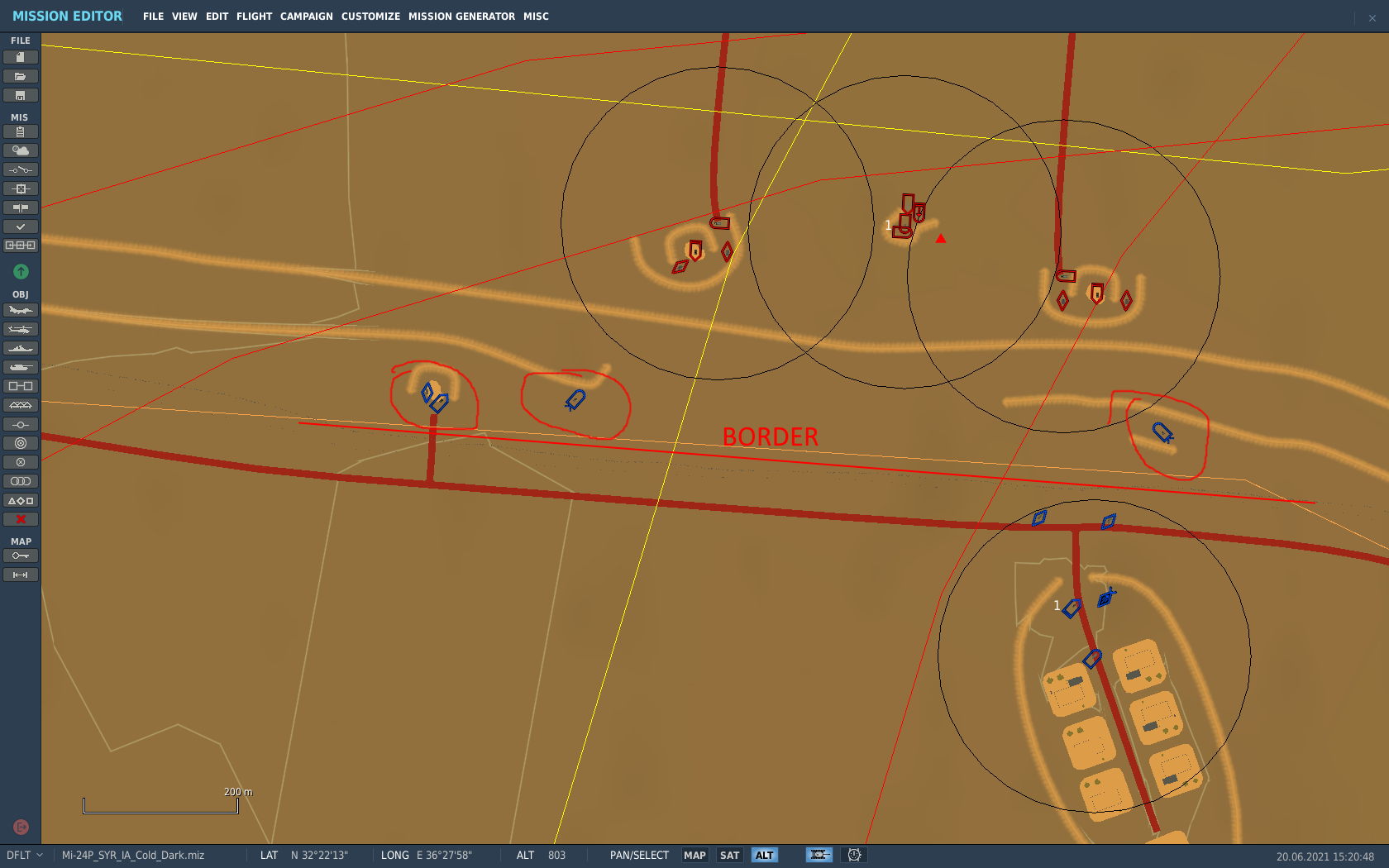The image size is (1389, 868).
Task: Switch to MAP view mode
Action: point(694,856)
